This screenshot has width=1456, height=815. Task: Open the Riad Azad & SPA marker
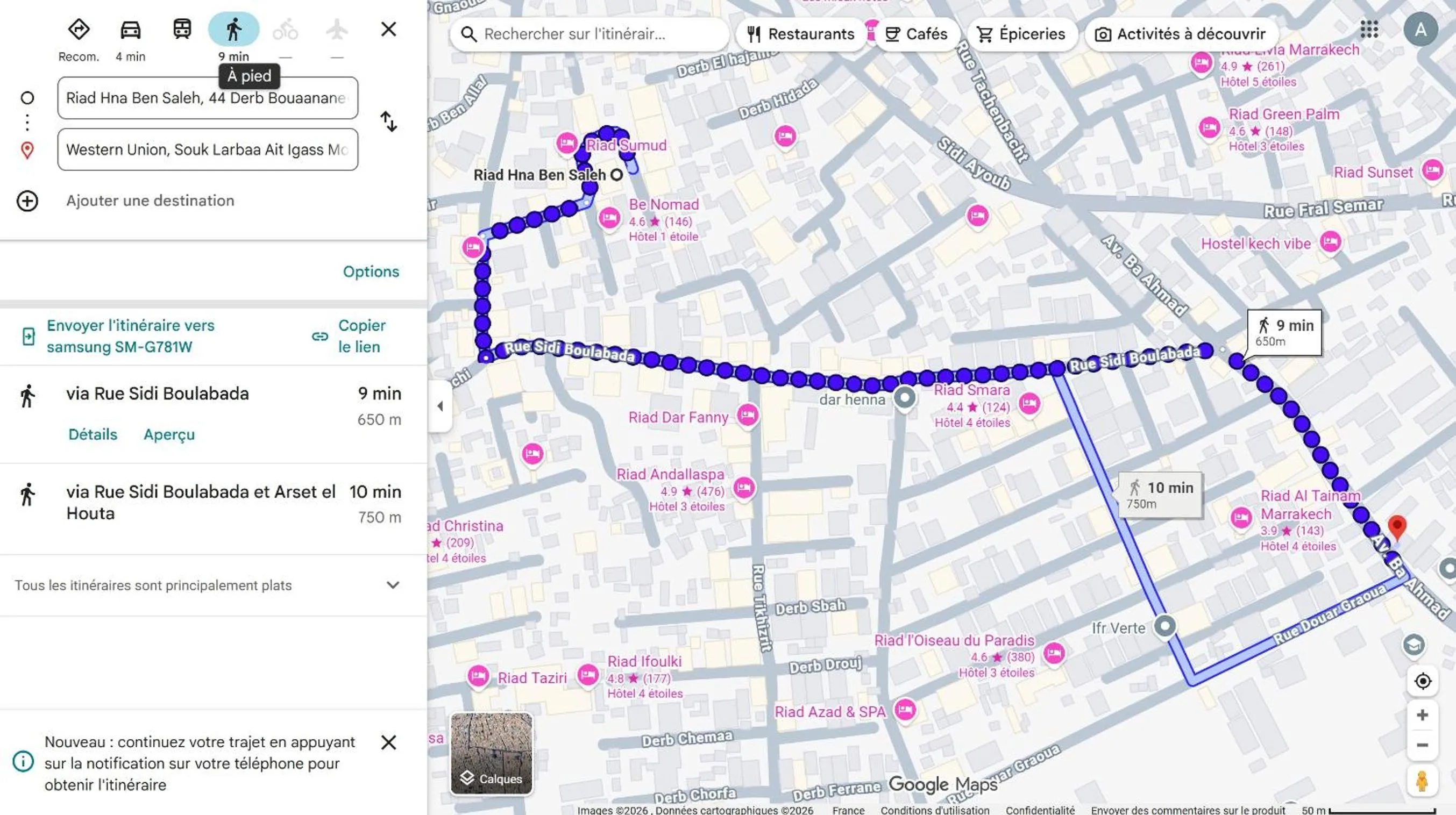tap(905, 710)
